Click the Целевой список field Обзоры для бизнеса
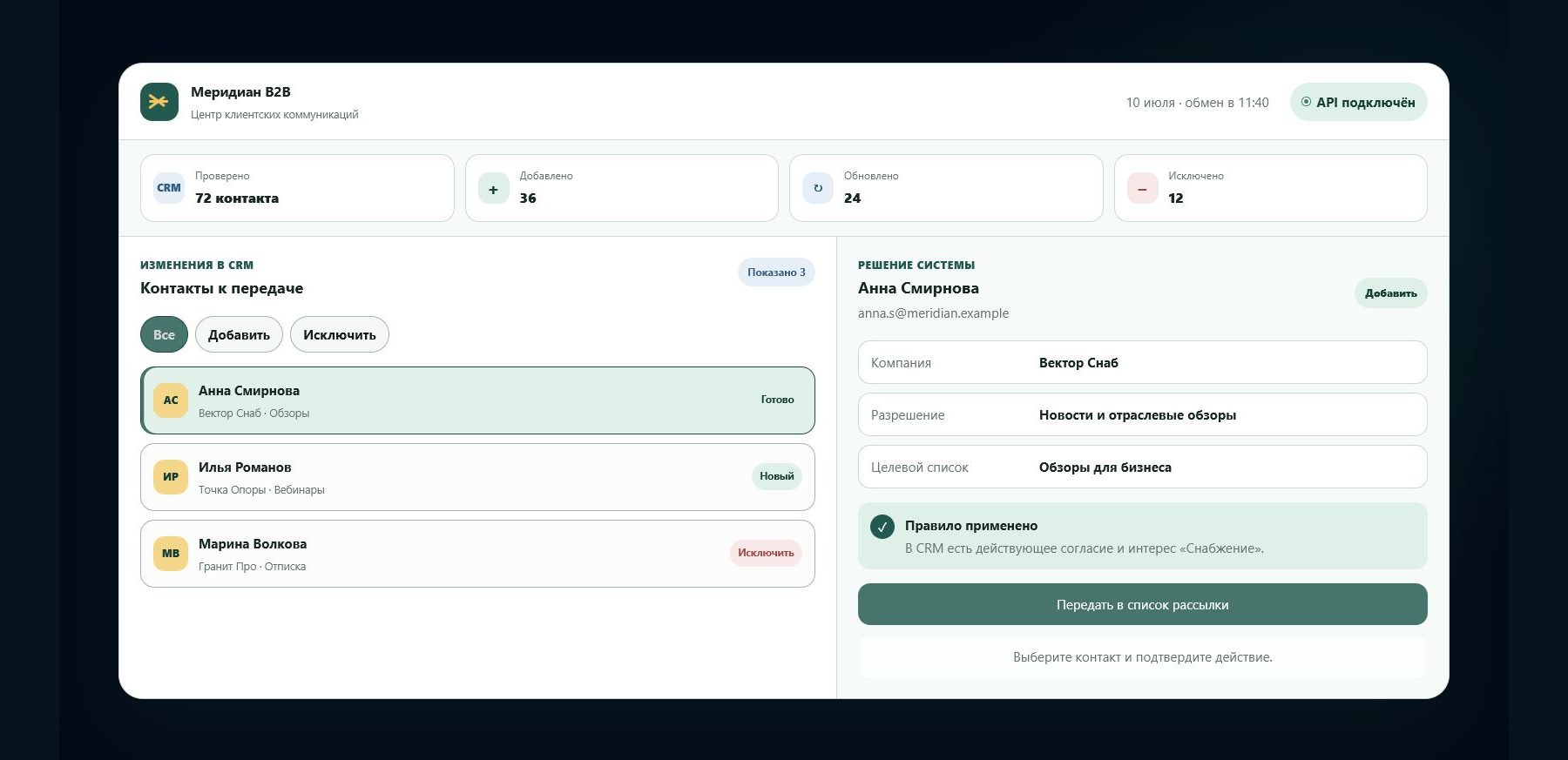This screenshot has height=760, width=1568. pos(1142,467)
